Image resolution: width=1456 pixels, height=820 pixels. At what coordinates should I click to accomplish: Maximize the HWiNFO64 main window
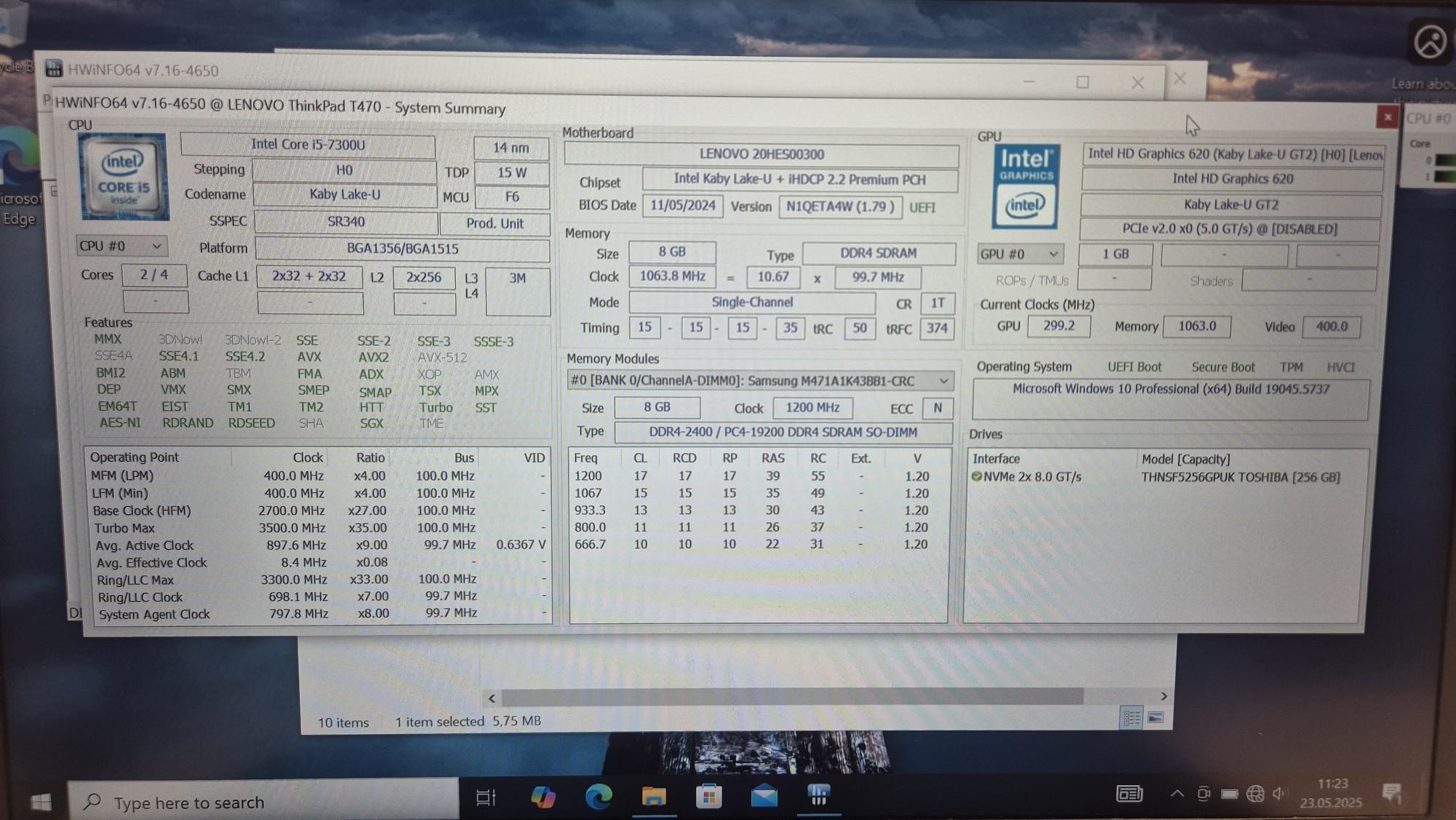coord(1083,82)
